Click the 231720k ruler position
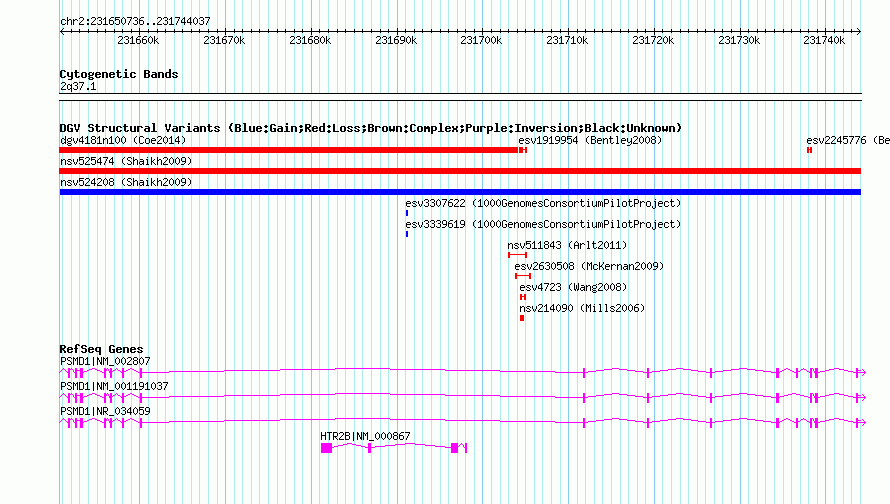This screenshot has height=504, width=890. [x=653, y=40]
